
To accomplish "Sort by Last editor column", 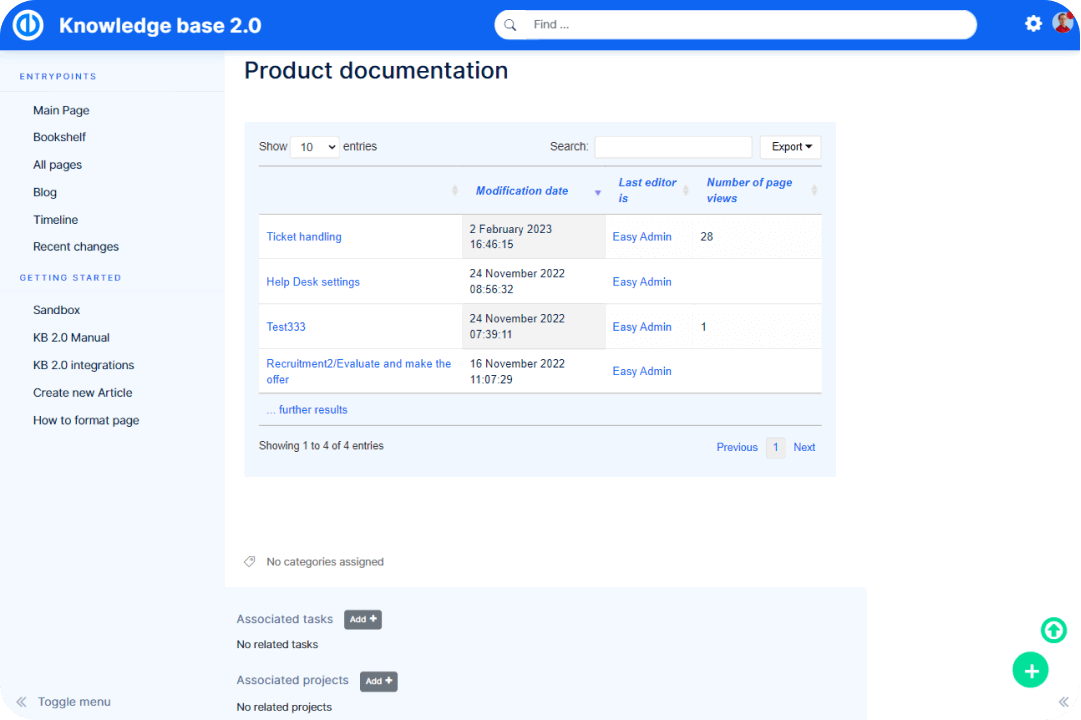I will 647,190.
